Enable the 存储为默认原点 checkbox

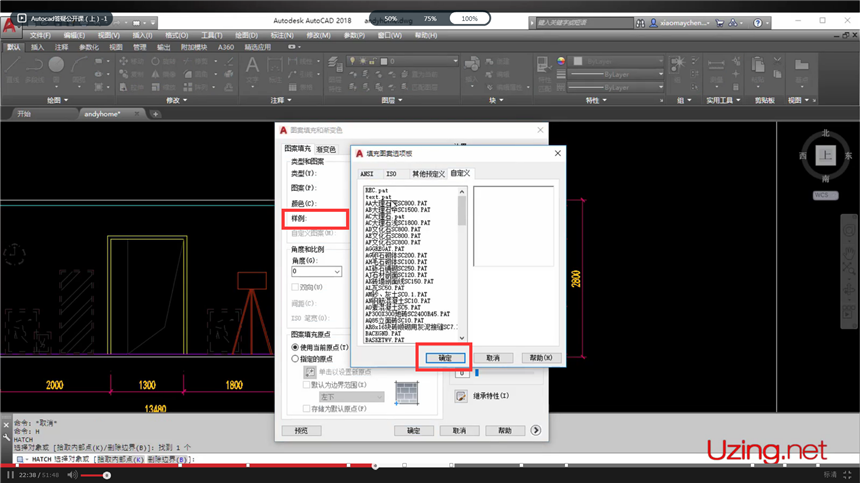[x=308, y=409]
